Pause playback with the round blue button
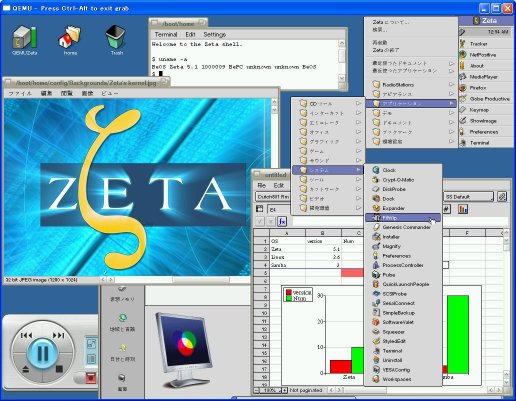The width and height of the screenshot is (516, 401). [x=43, y=353]
